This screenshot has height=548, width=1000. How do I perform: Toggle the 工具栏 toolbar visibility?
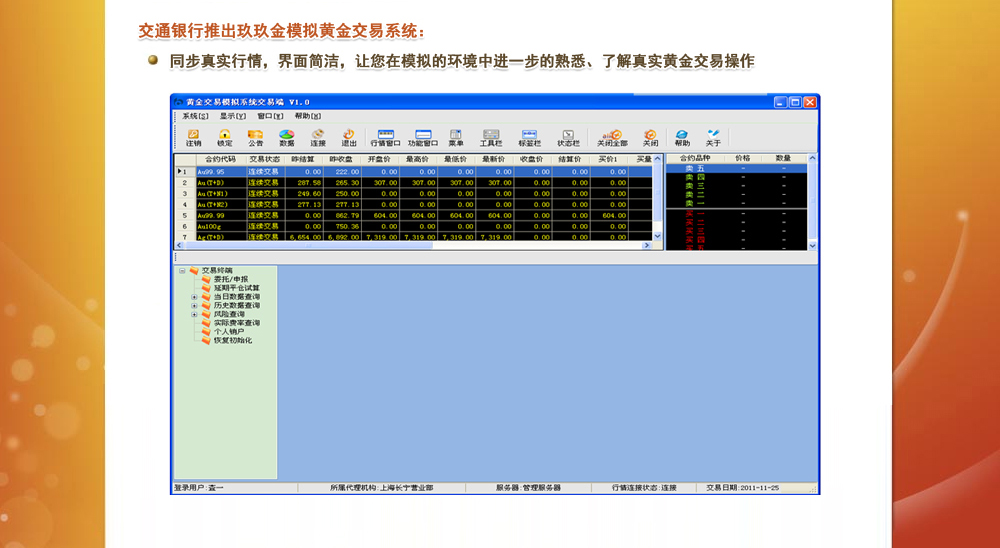[491, 137]
